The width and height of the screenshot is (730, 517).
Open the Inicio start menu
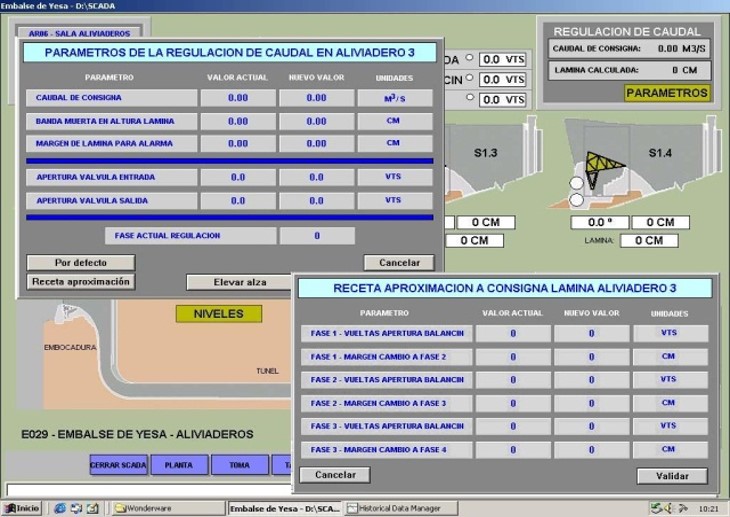click(21, 508)
